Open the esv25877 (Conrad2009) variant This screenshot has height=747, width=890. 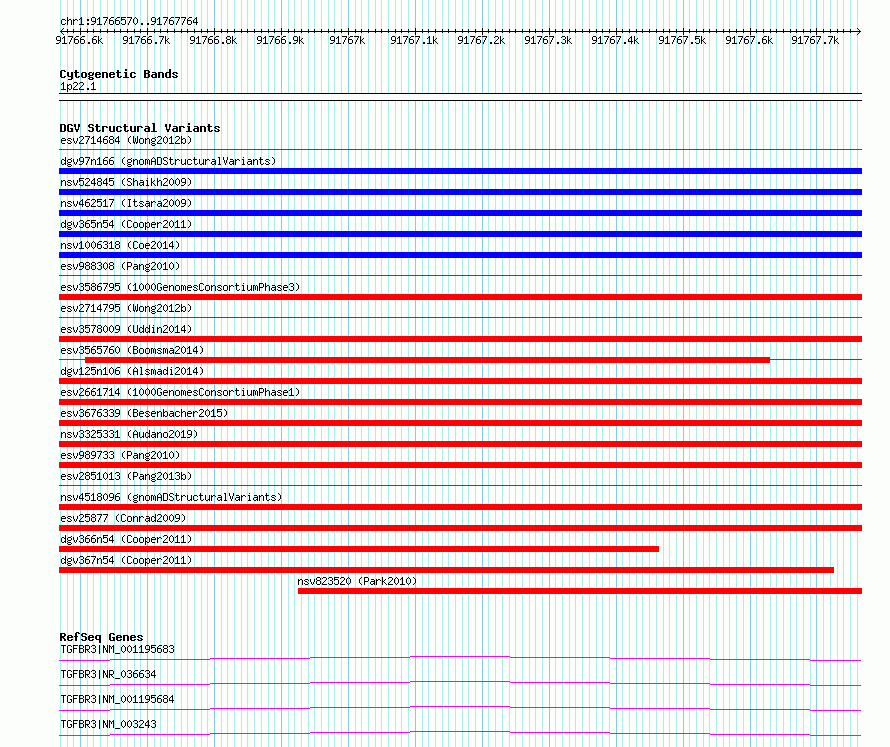click(123, 518)
